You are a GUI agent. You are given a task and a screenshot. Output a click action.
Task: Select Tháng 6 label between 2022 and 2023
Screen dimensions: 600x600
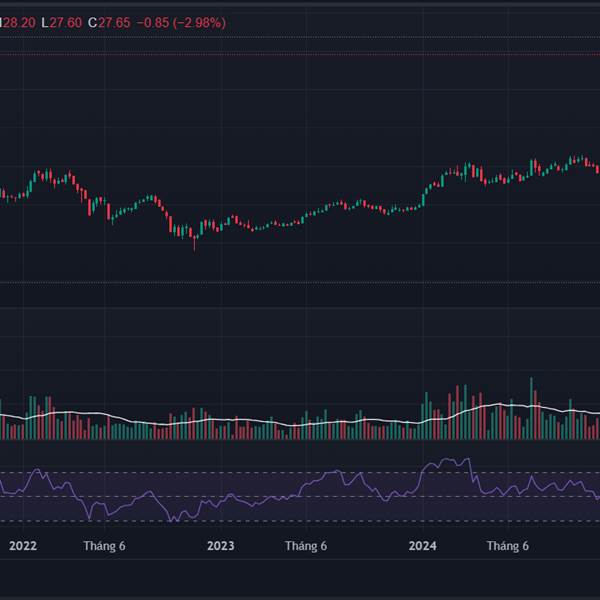pos(104,546)
